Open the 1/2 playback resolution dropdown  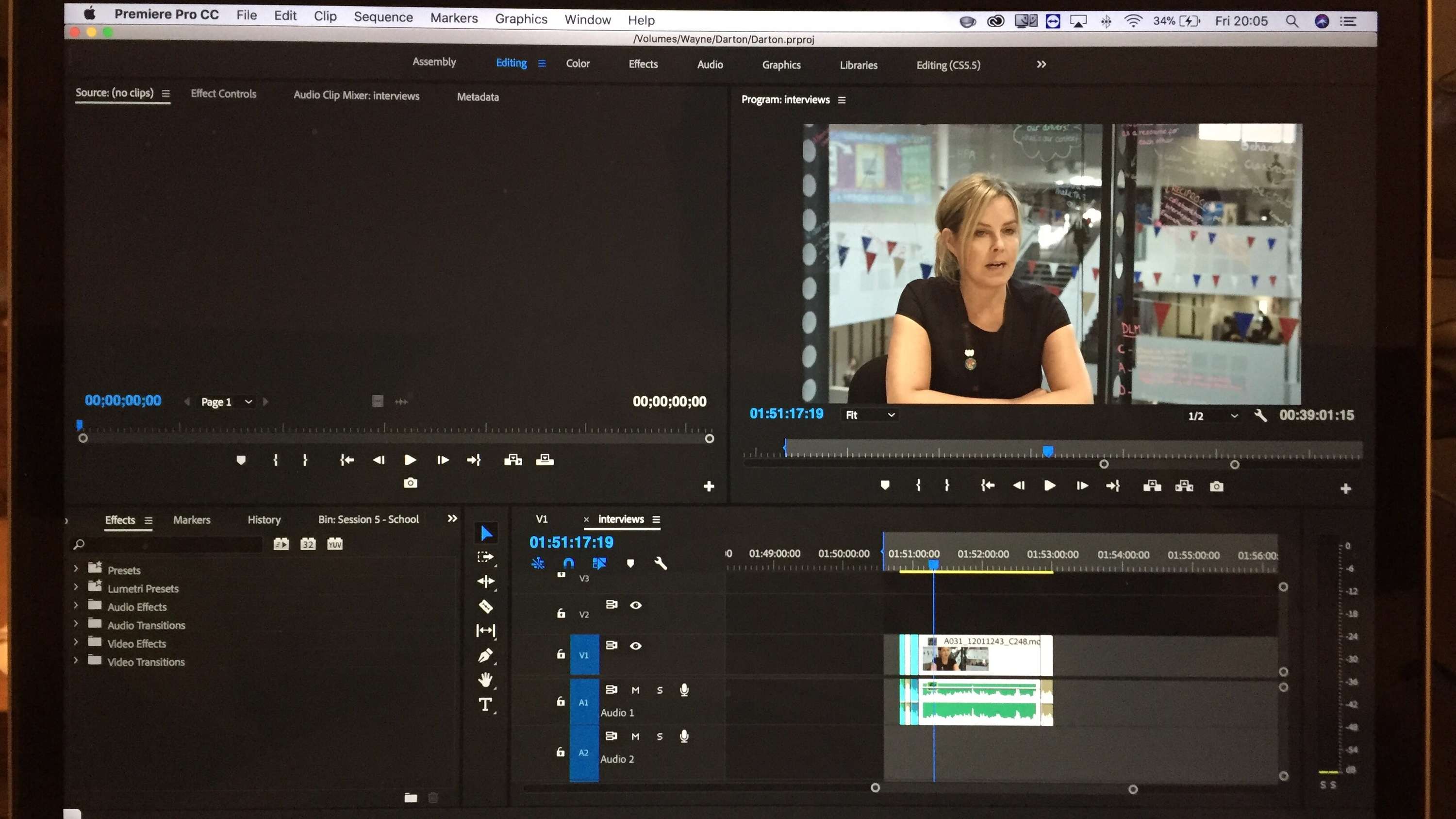pyautogui.click(x=1212, y=416)
